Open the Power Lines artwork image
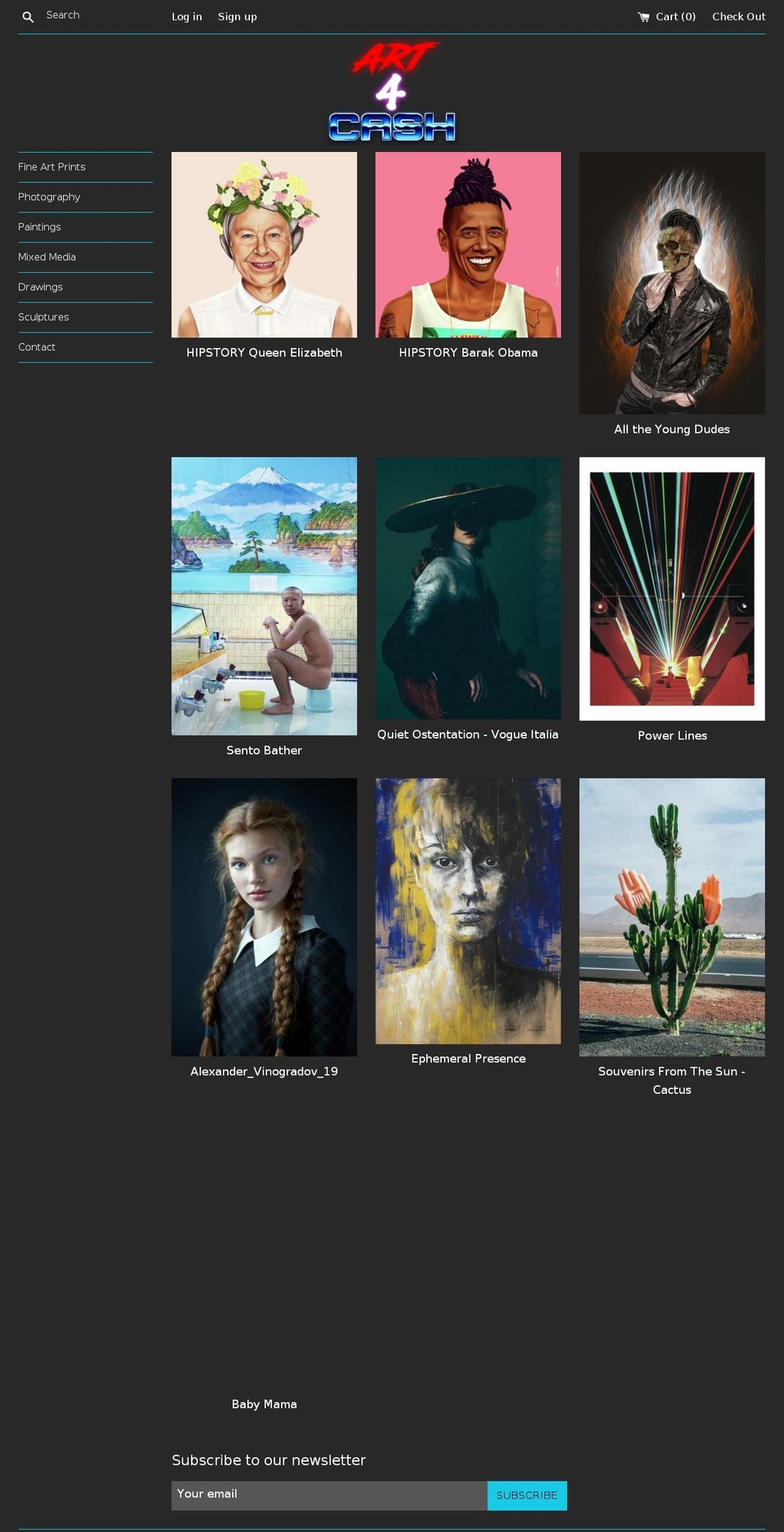 click(672, 588)
